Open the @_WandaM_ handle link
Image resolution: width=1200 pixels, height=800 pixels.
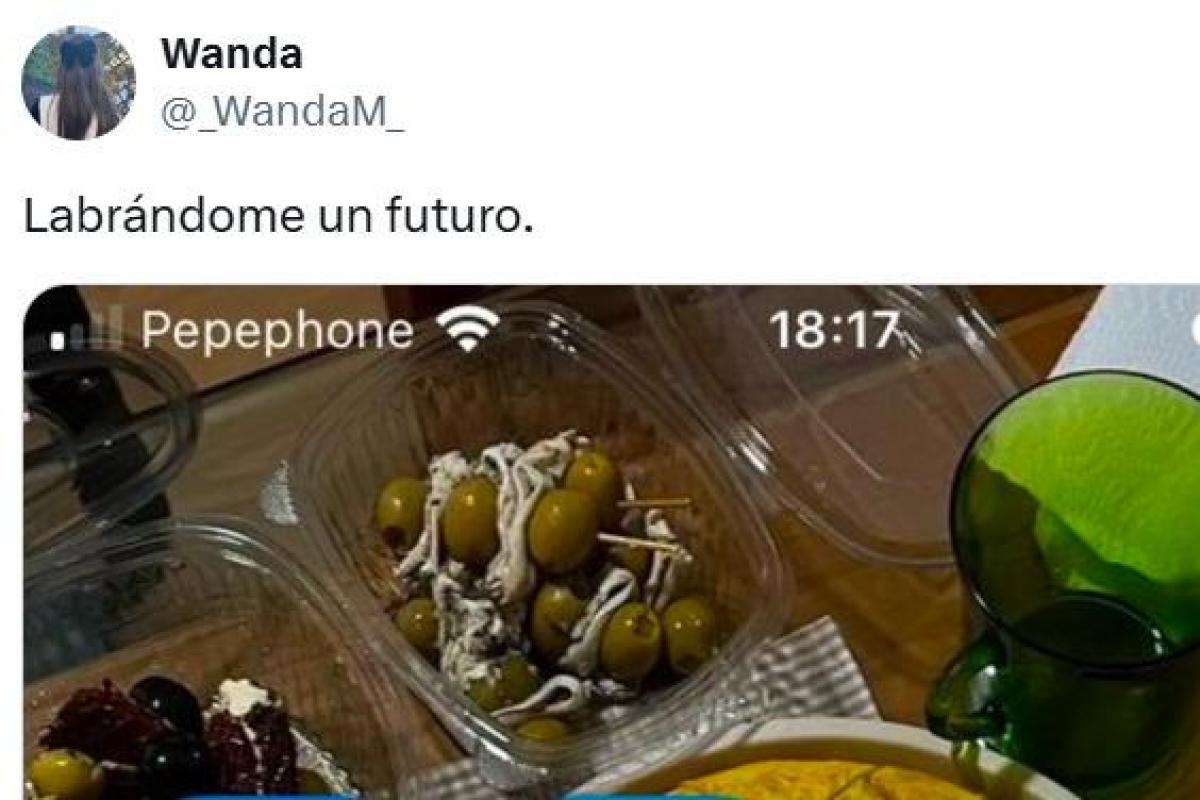coord(283,112)
